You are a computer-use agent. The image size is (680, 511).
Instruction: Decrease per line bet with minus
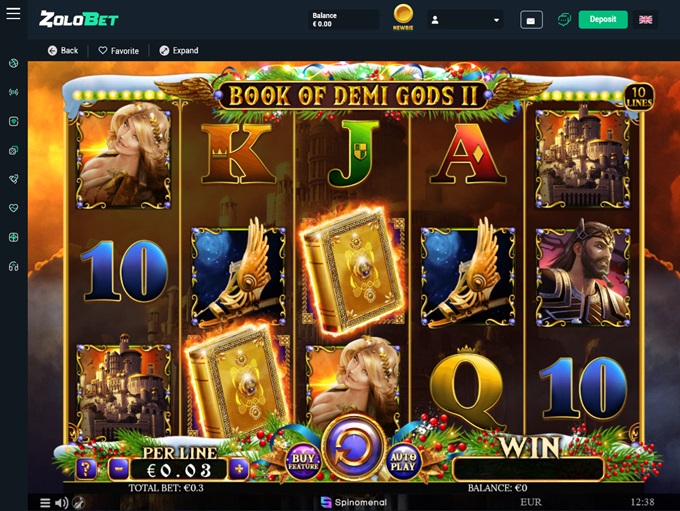(x=119, y=468)
